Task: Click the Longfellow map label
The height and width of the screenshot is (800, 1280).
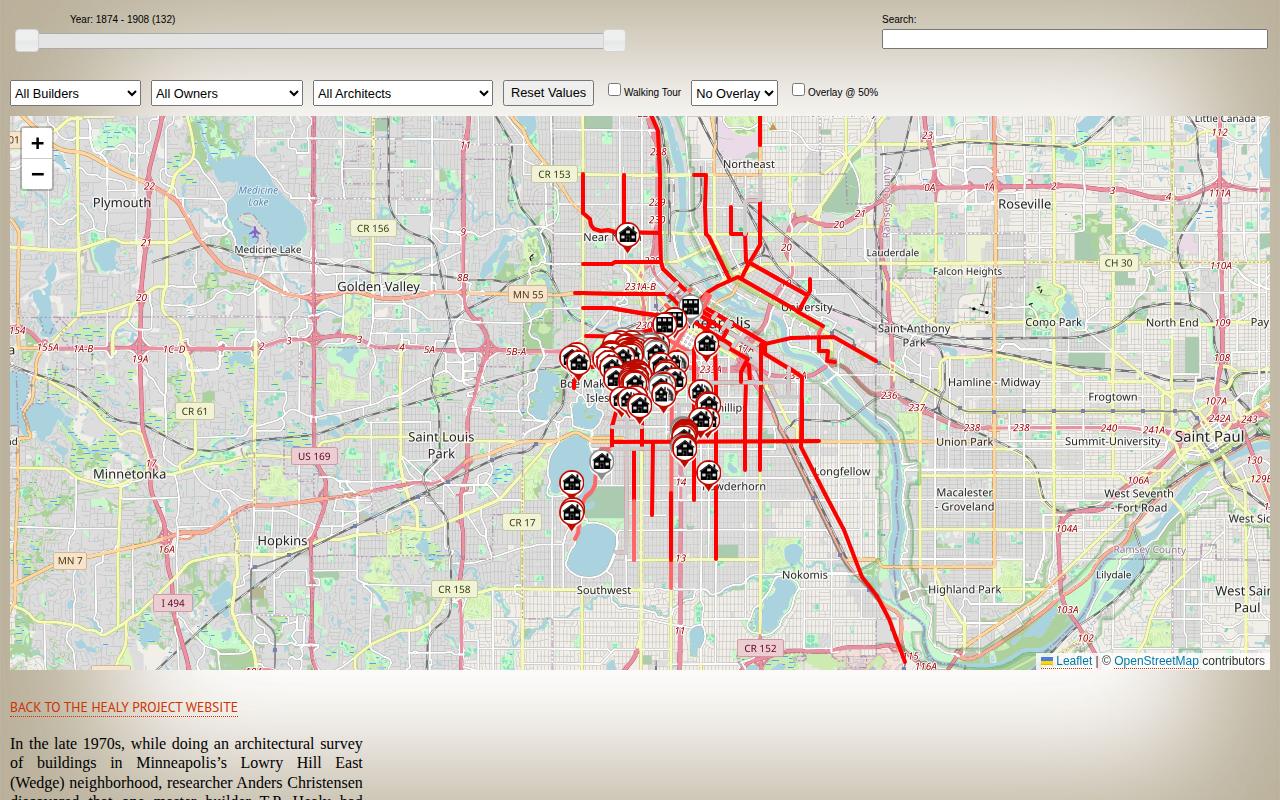Action: [x=842, y=472]
